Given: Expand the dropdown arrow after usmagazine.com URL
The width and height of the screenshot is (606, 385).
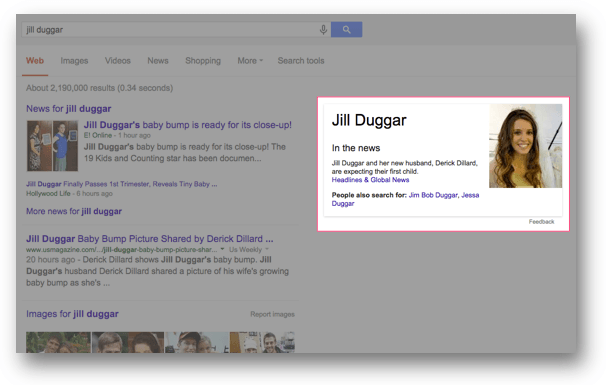Looking at the screenshot, I should [222, 249].
